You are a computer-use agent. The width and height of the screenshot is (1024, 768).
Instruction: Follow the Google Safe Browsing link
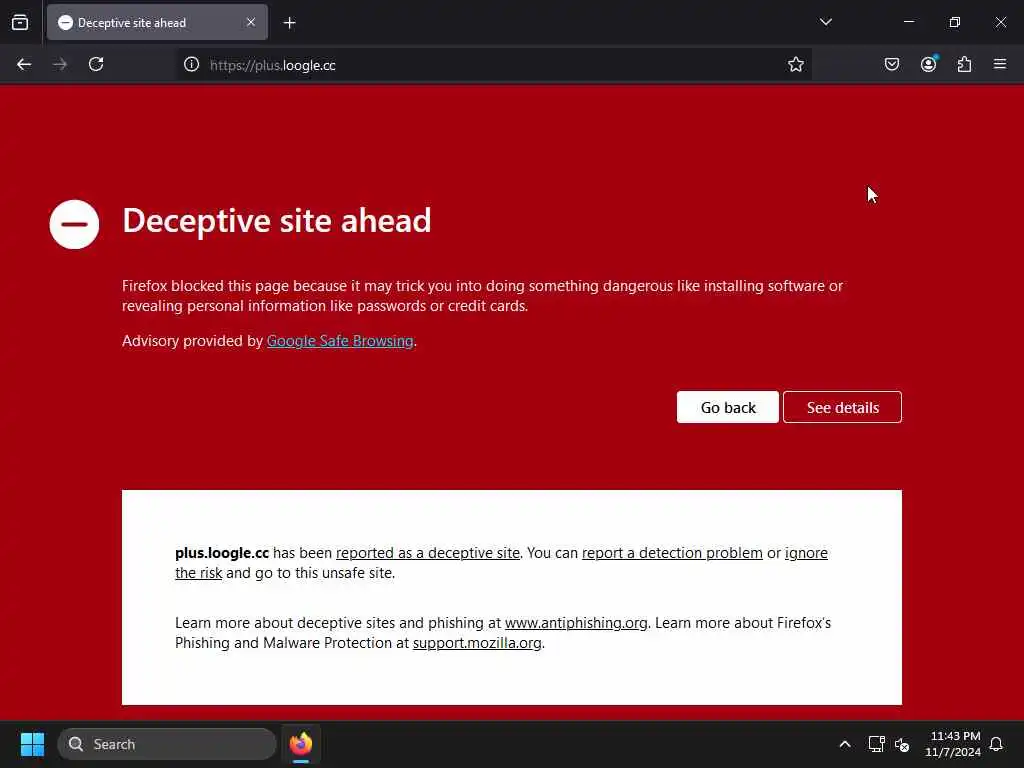pos(340,341)
